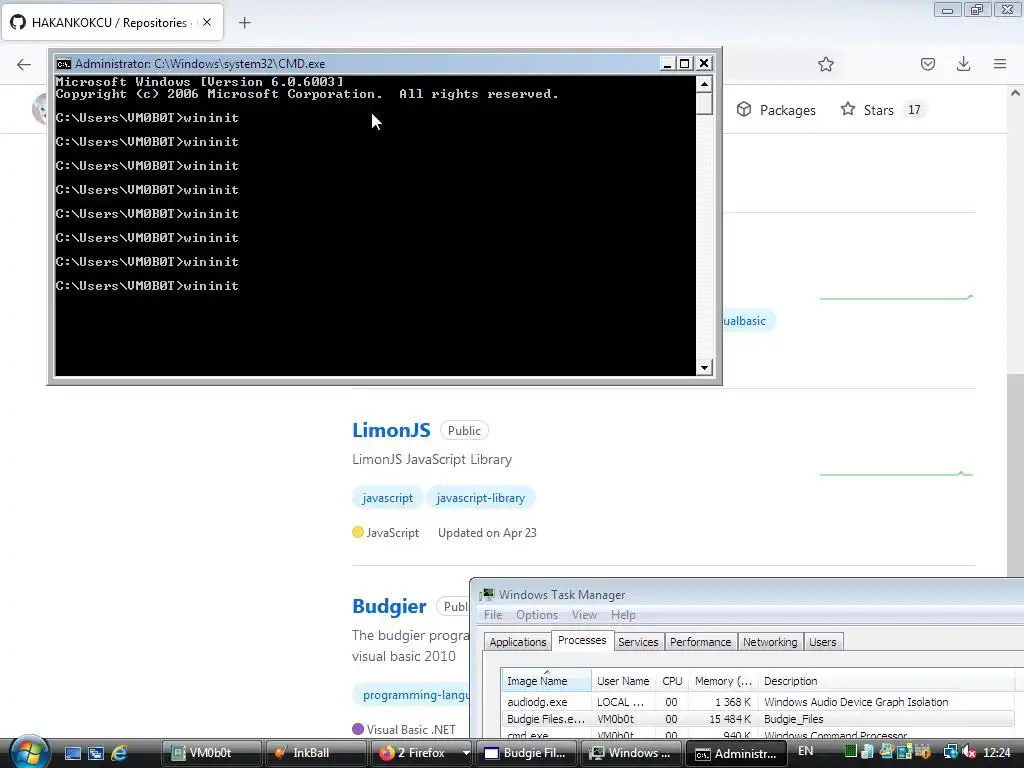Viewport: 1024px width, 768px height.
Task: Sort processes by User Name column
Action: 623,680
